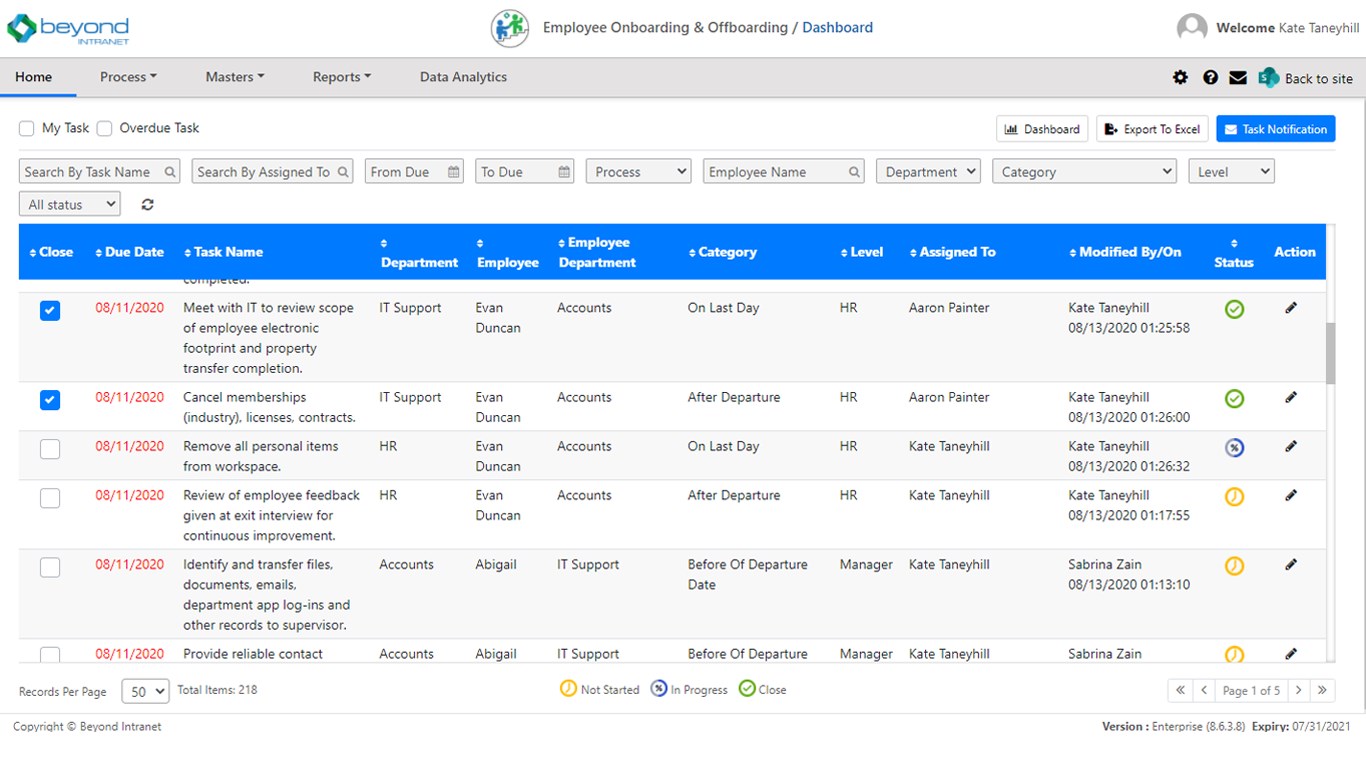Click the refresh filters icon beside All status

click(148, 204)
